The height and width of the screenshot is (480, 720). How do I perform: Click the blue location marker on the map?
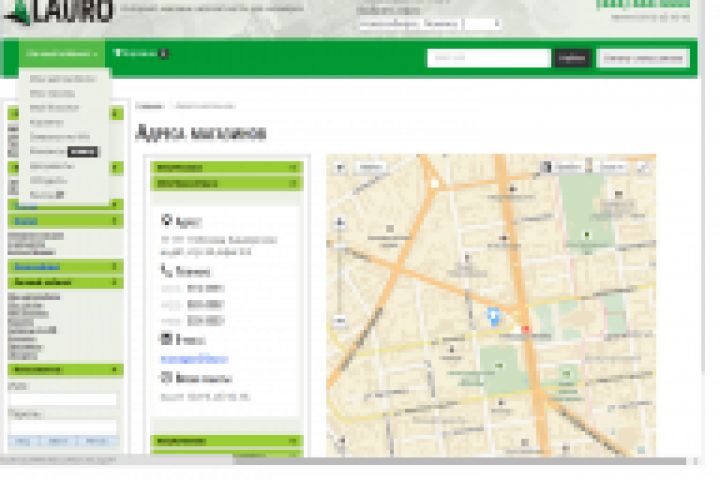point(493,316)
